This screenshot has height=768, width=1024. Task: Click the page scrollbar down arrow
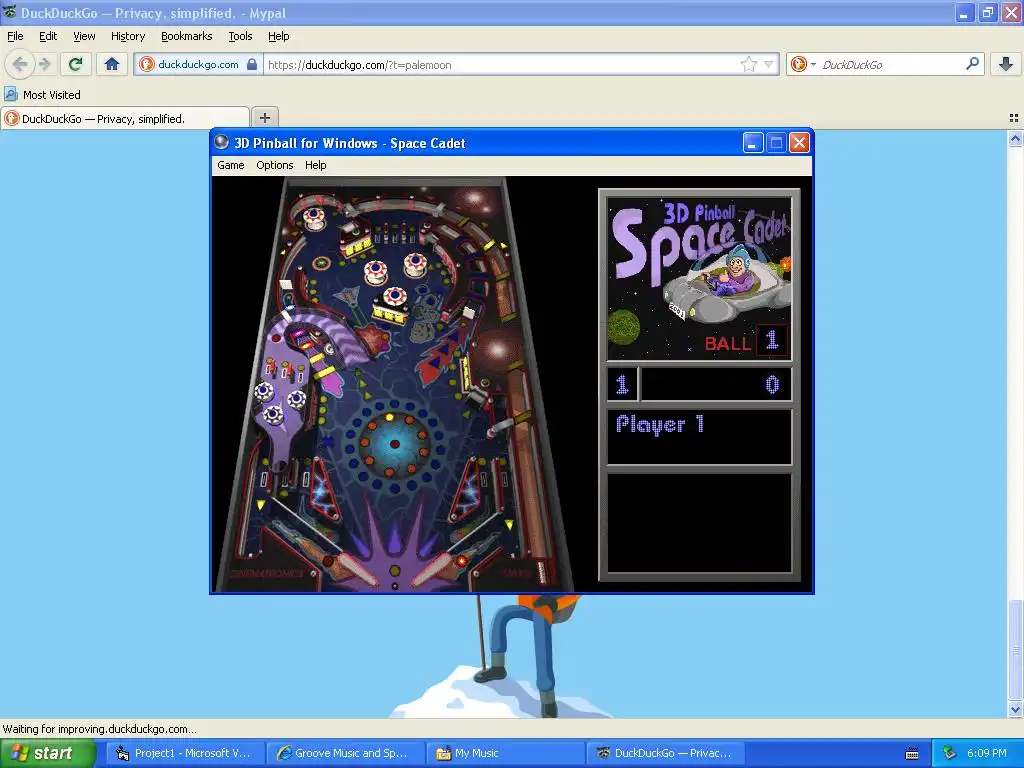[x=1015, y=709]
